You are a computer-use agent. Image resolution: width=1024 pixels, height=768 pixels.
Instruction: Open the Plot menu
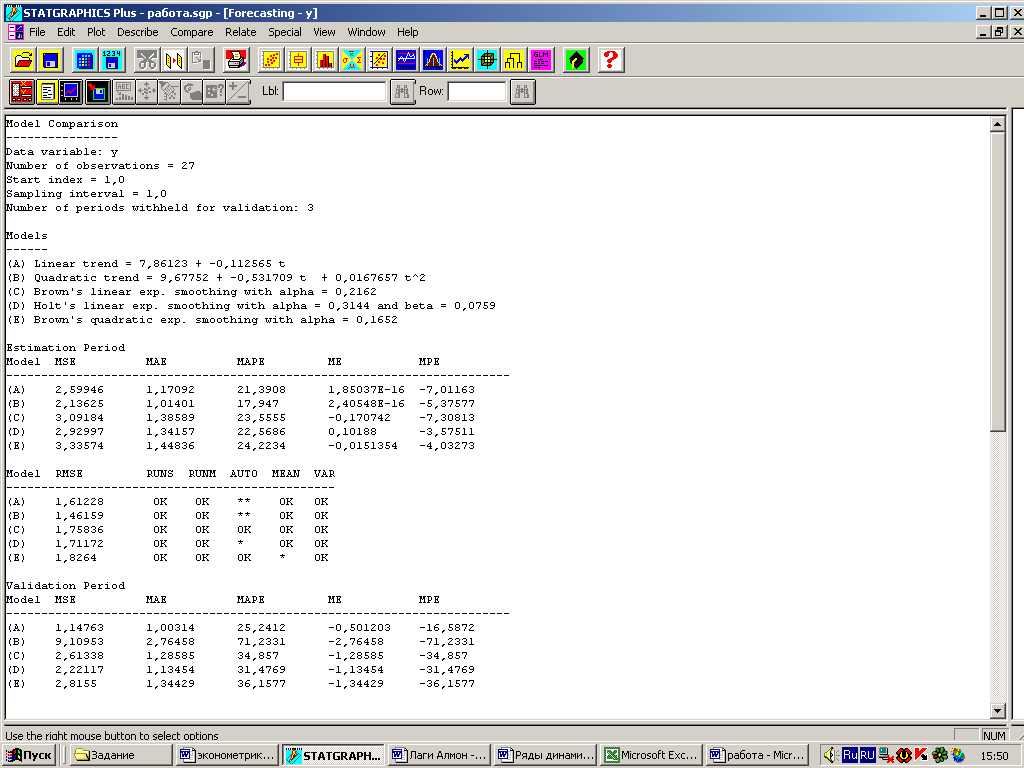[96, 32]
